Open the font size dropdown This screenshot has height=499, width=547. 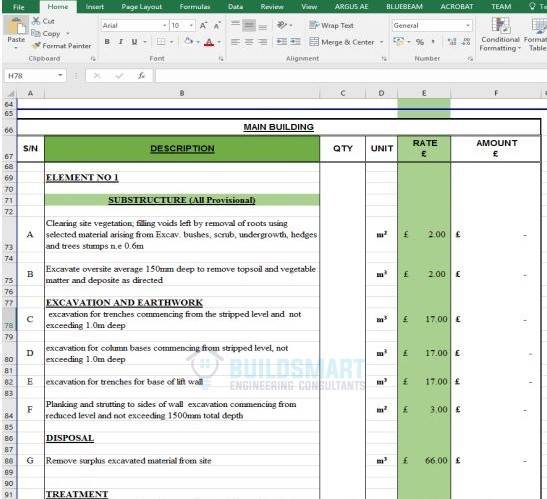(x=191, y=25)
